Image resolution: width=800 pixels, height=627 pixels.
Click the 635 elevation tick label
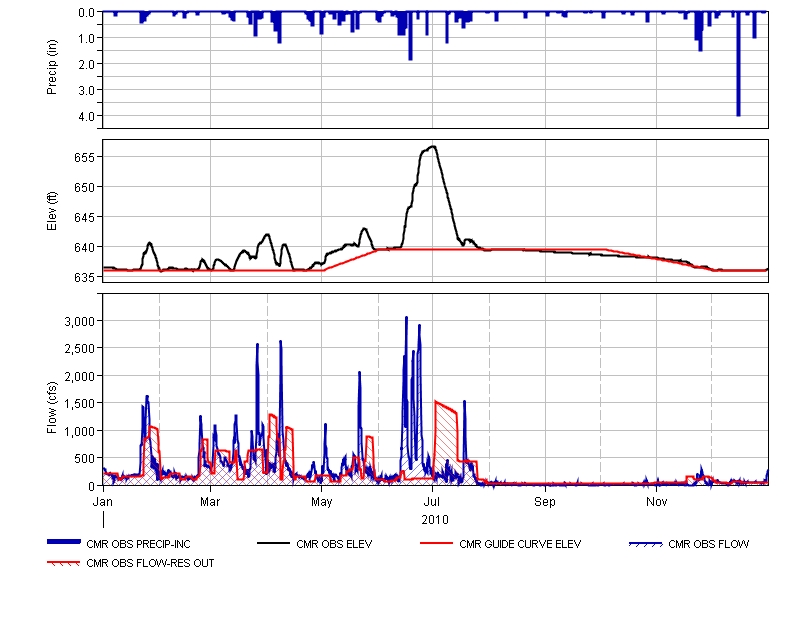pos(85,277)
